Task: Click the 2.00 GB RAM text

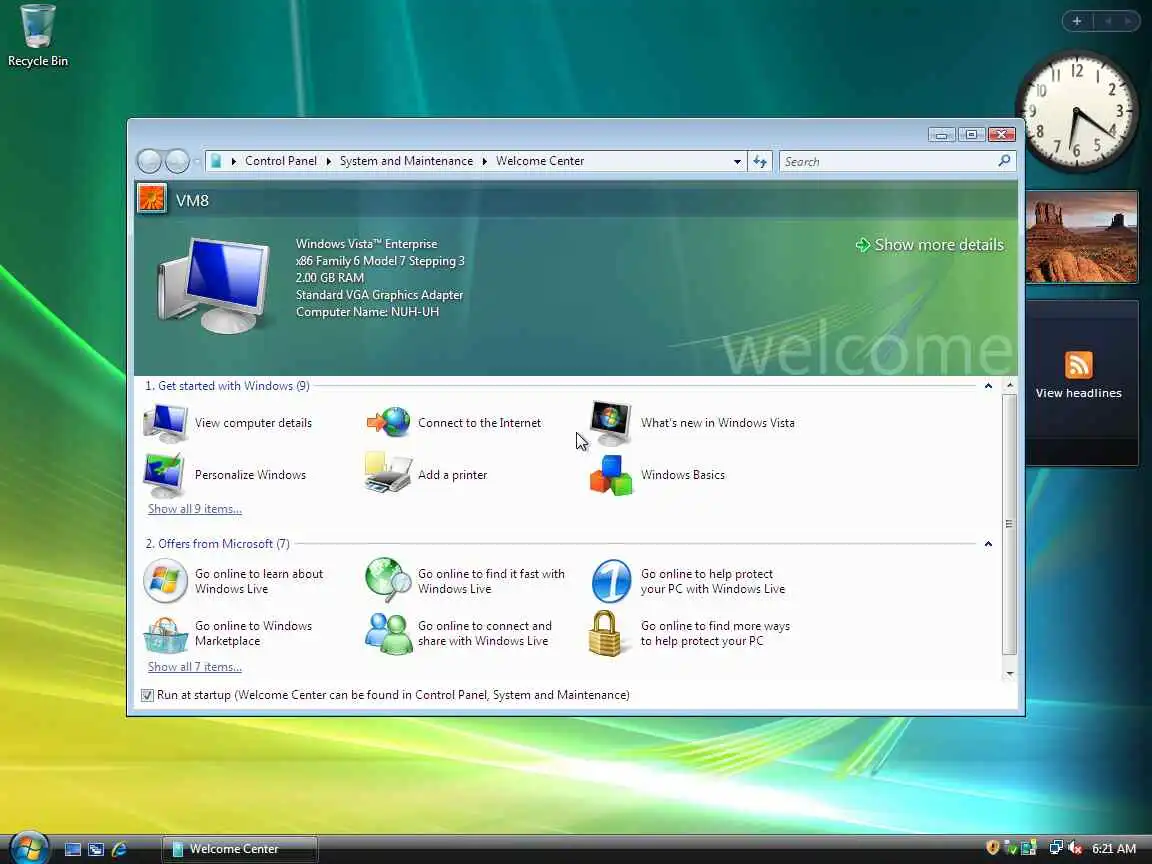Action: (x=330, y=278)
